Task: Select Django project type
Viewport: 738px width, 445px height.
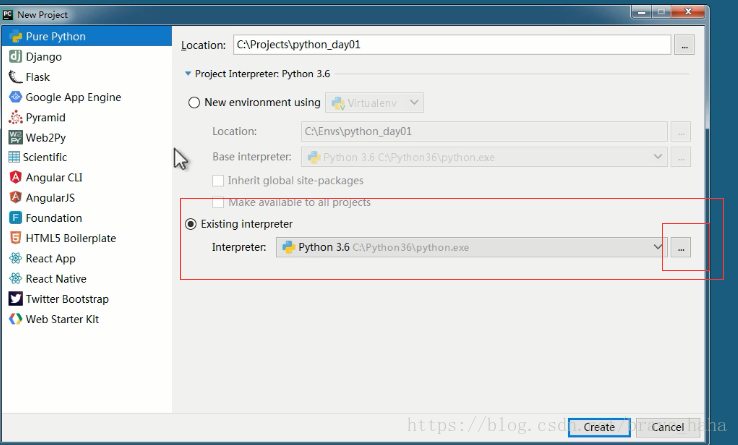Action: (x=87, y=57)
